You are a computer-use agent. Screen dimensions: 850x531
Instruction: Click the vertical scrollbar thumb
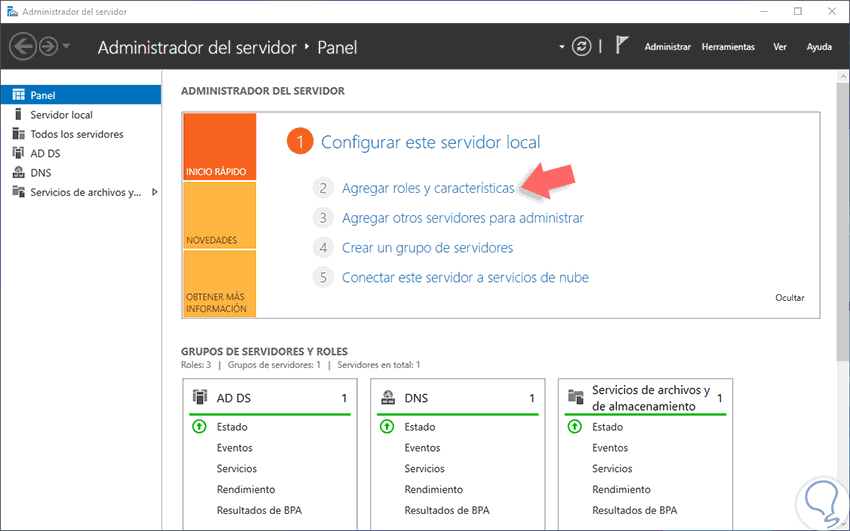tap(842, 221)
